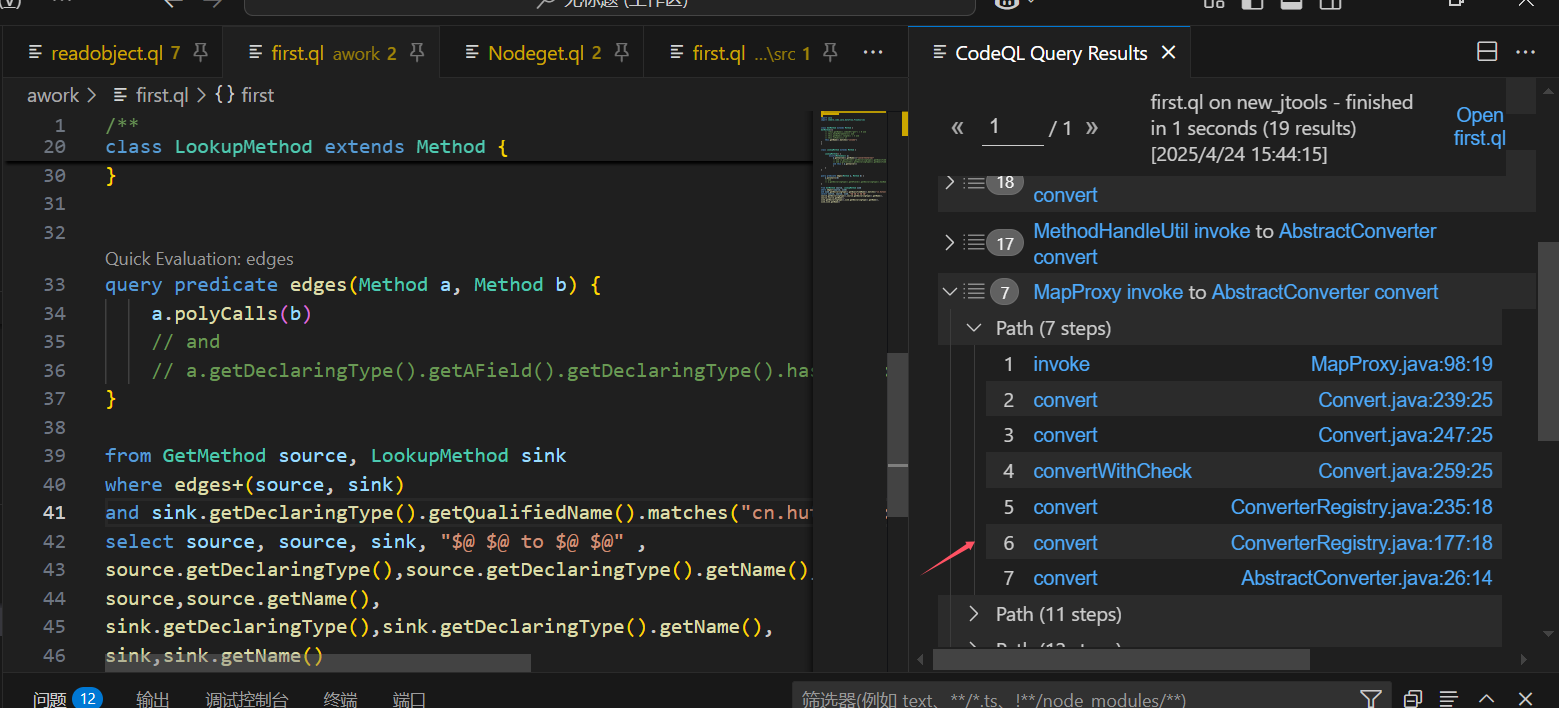Viewport: 1559px width, 708px height.
Task: Open AbstractConverter.java:26:14 location link
Action: (1367, 578)
